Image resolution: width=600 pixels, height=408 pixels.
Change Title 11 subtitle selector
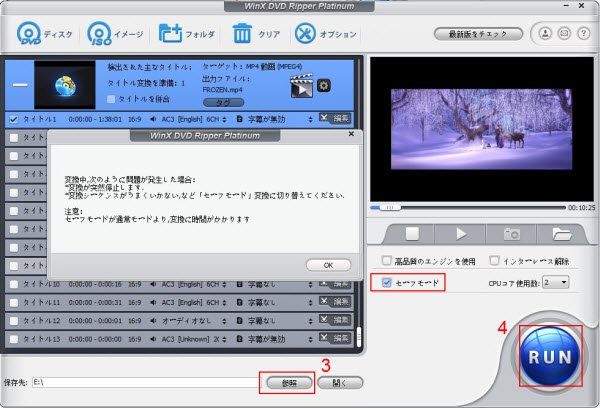[310, 302]
